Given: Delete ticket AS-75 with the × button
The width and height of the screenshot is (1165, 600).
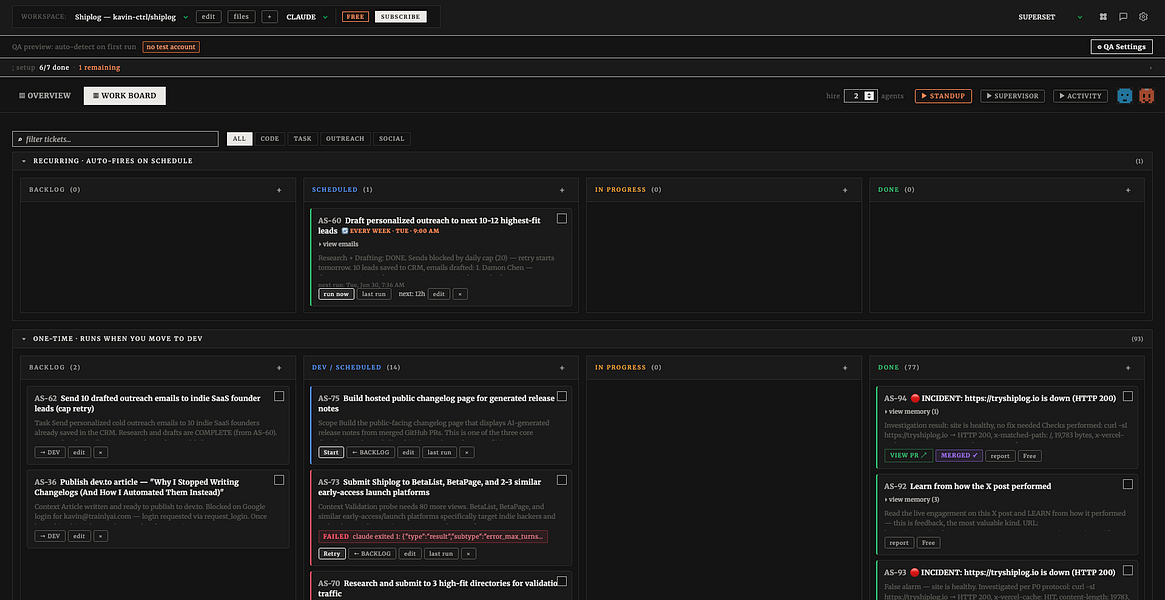Looking at the screenshot, I should 467,452.
